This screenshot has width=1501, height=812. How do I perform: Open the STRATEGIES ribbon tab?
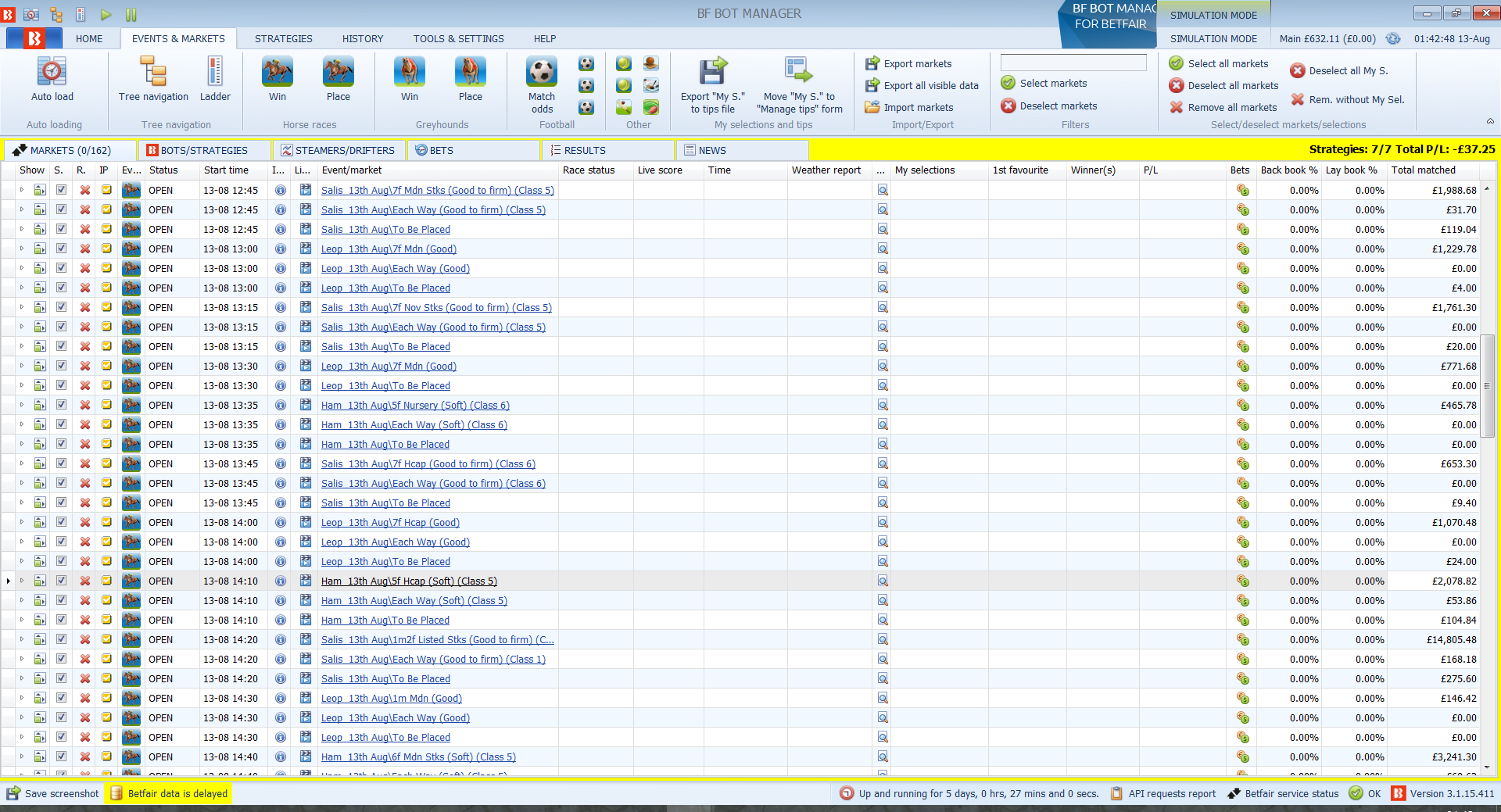point(284,38)
